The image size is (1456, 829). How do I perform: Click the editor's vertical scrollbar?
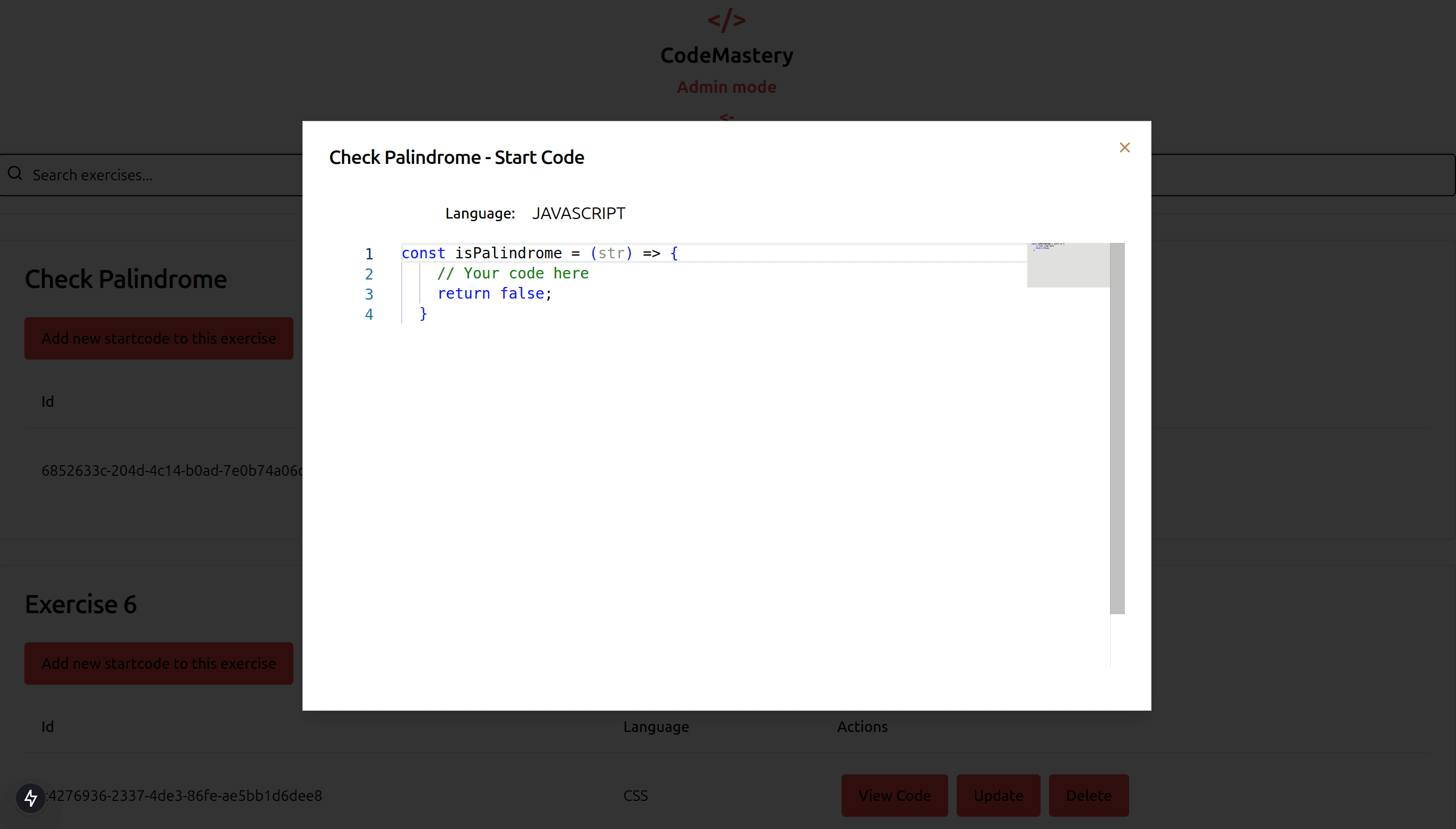1117,427
